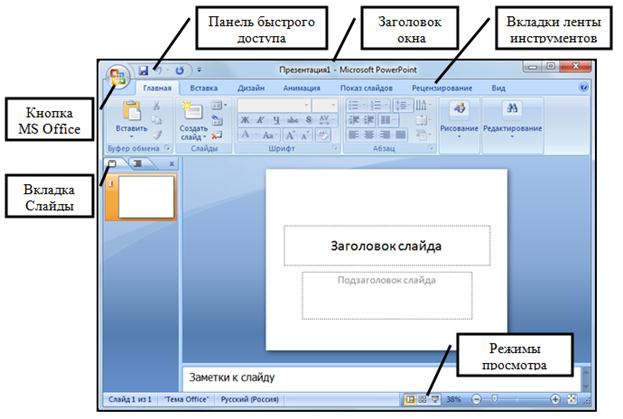Click the Numbering list icon
The height and width of the screenshot is (419, 623).
coord(378,105)
